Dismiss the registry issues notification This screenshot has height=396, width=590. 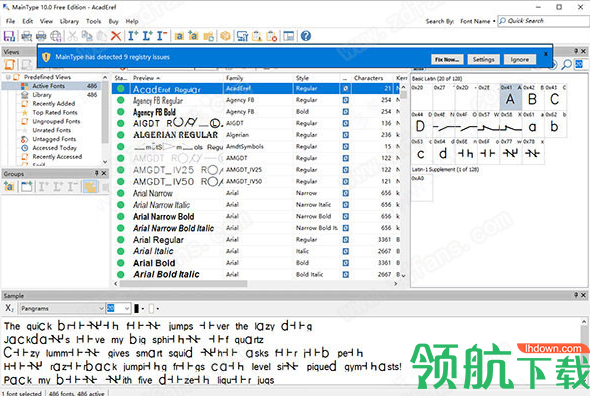pyautogui.click(x=546, y=54)
